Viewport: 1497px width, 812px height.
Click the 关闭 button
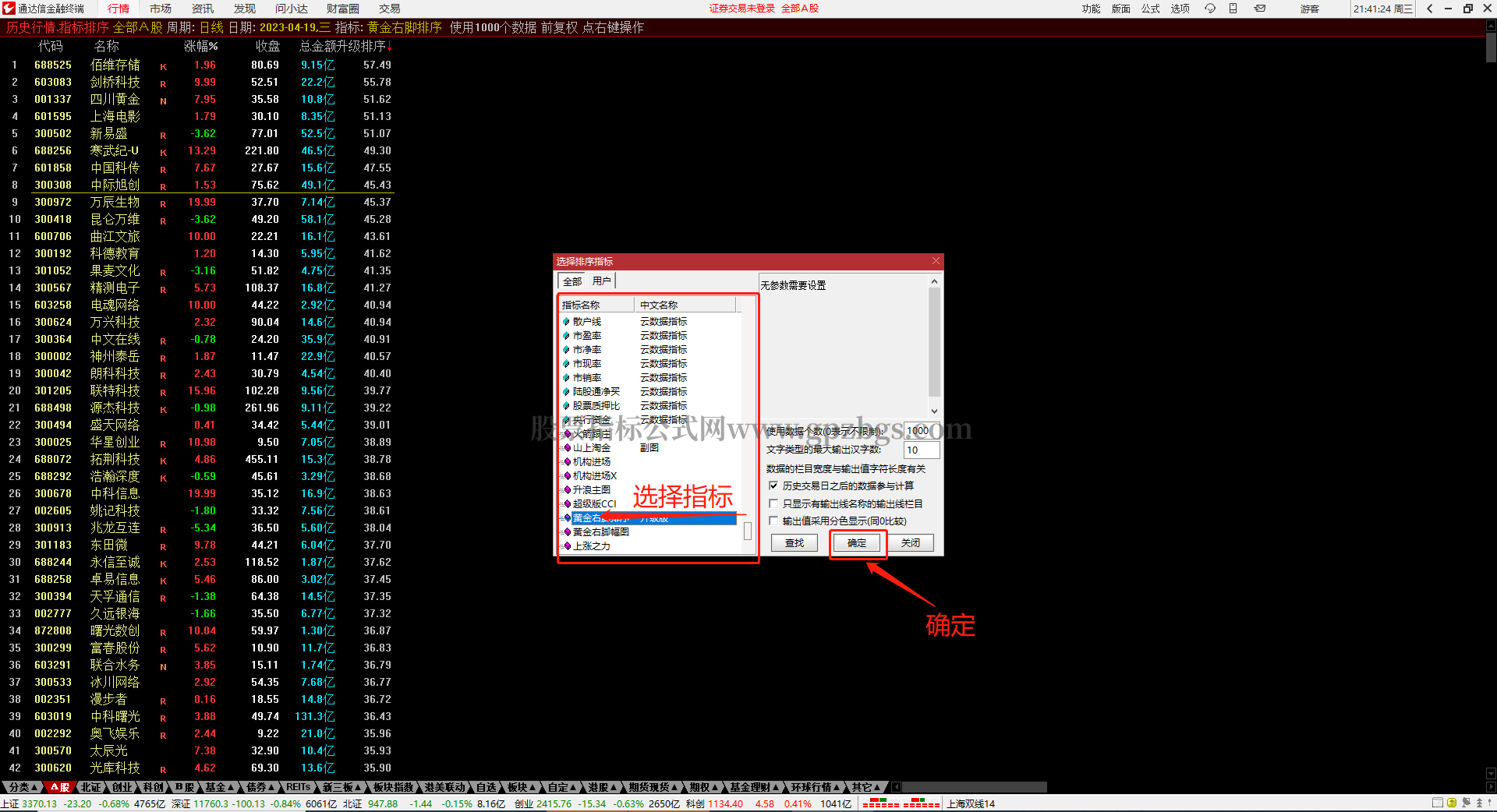(x=911, y=543)
